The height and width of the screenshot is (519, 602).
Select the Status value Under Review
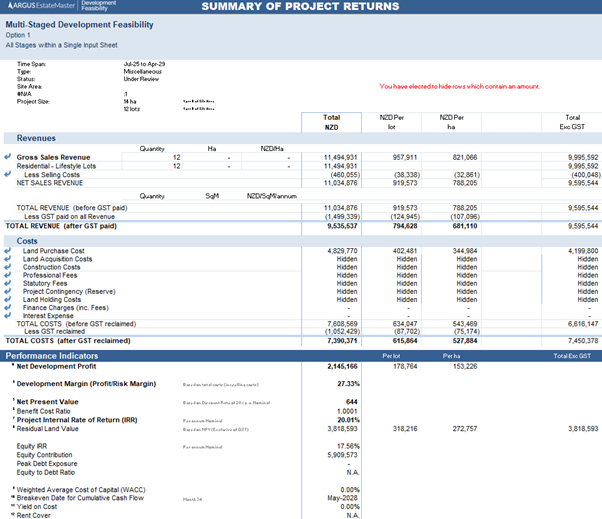click(141, 79)
